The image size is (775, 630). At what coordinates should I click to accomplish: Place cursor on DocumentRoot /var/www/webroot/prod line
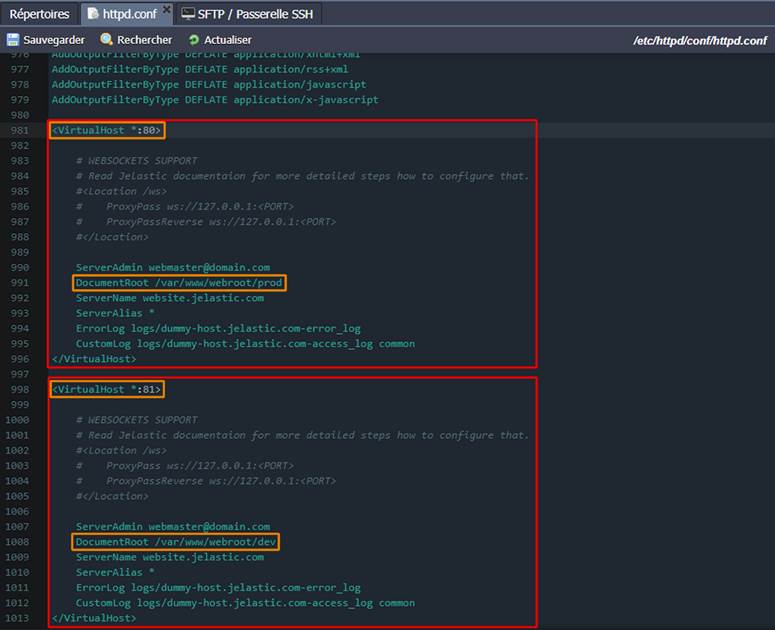(x=179, y=283)
